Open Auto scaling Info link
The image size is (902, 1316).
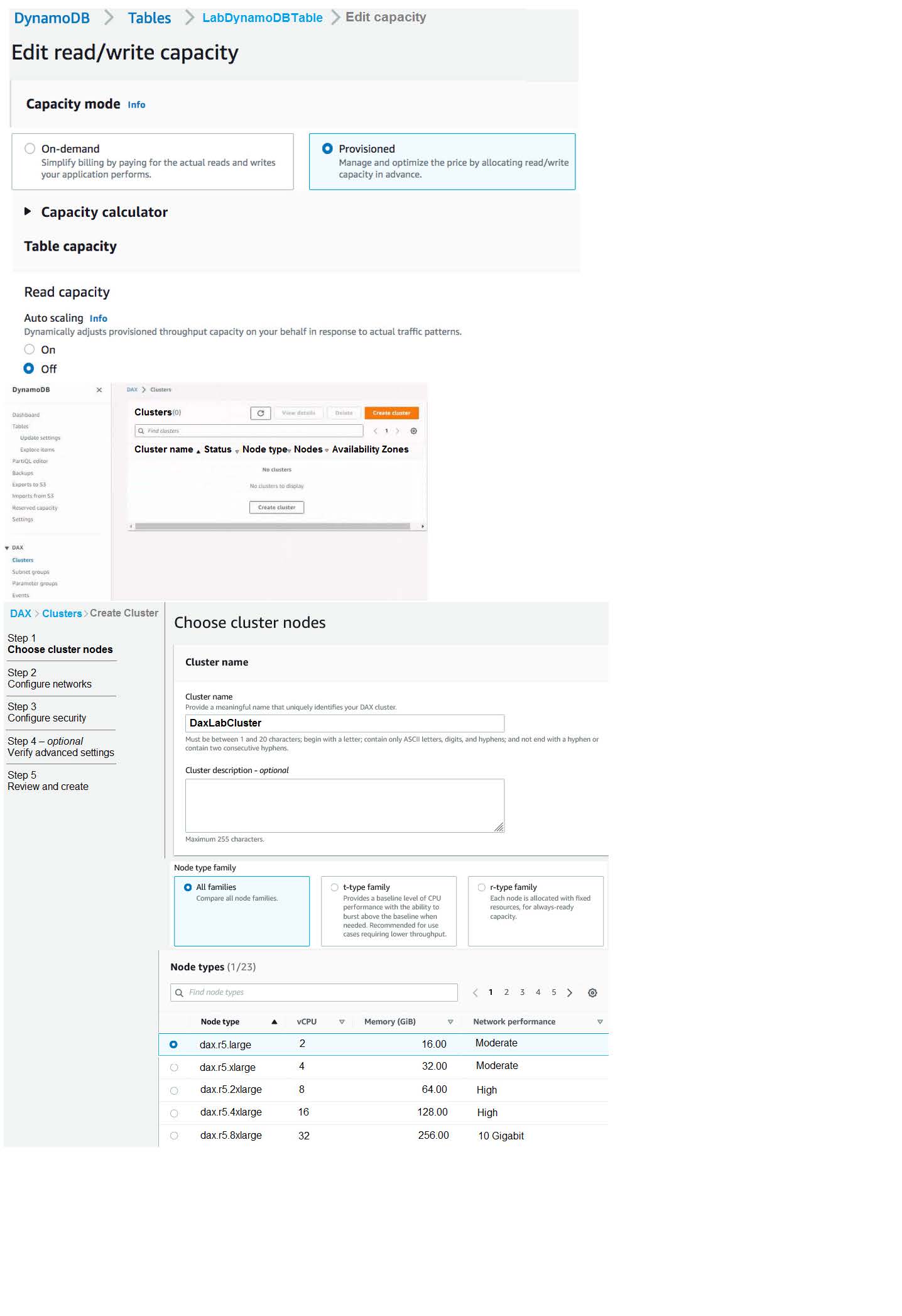coord(99,319)
